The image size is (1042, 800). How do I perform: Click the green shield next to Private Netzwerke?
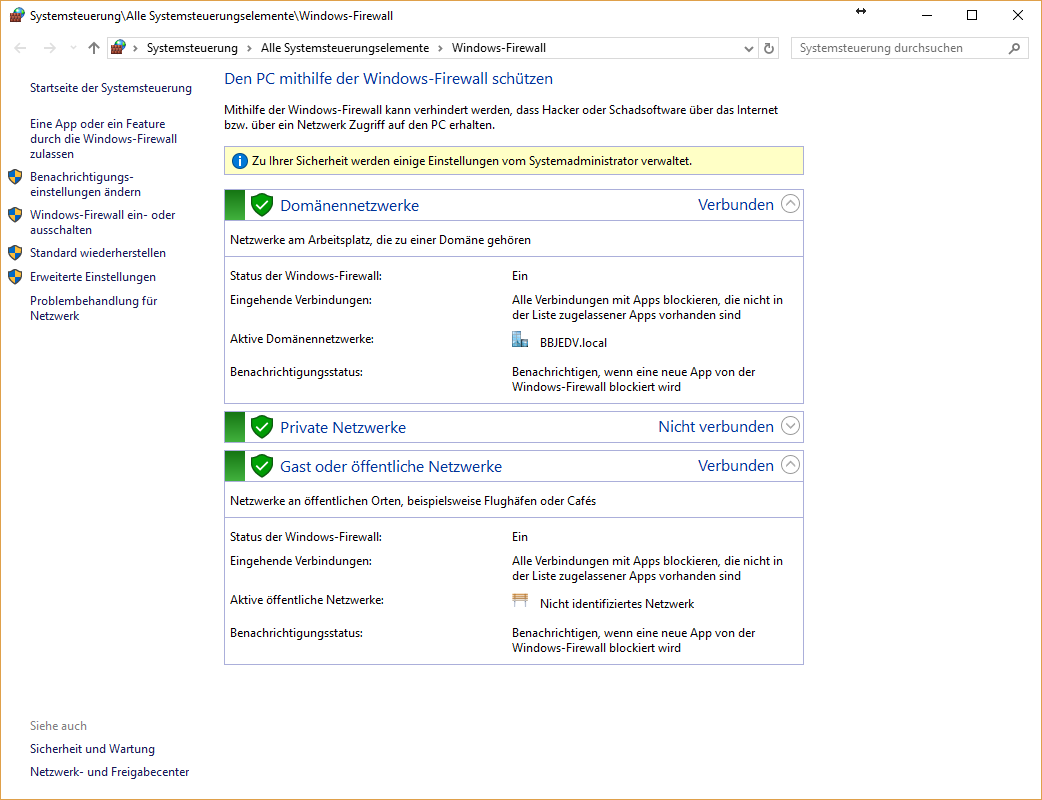[262, 427]
